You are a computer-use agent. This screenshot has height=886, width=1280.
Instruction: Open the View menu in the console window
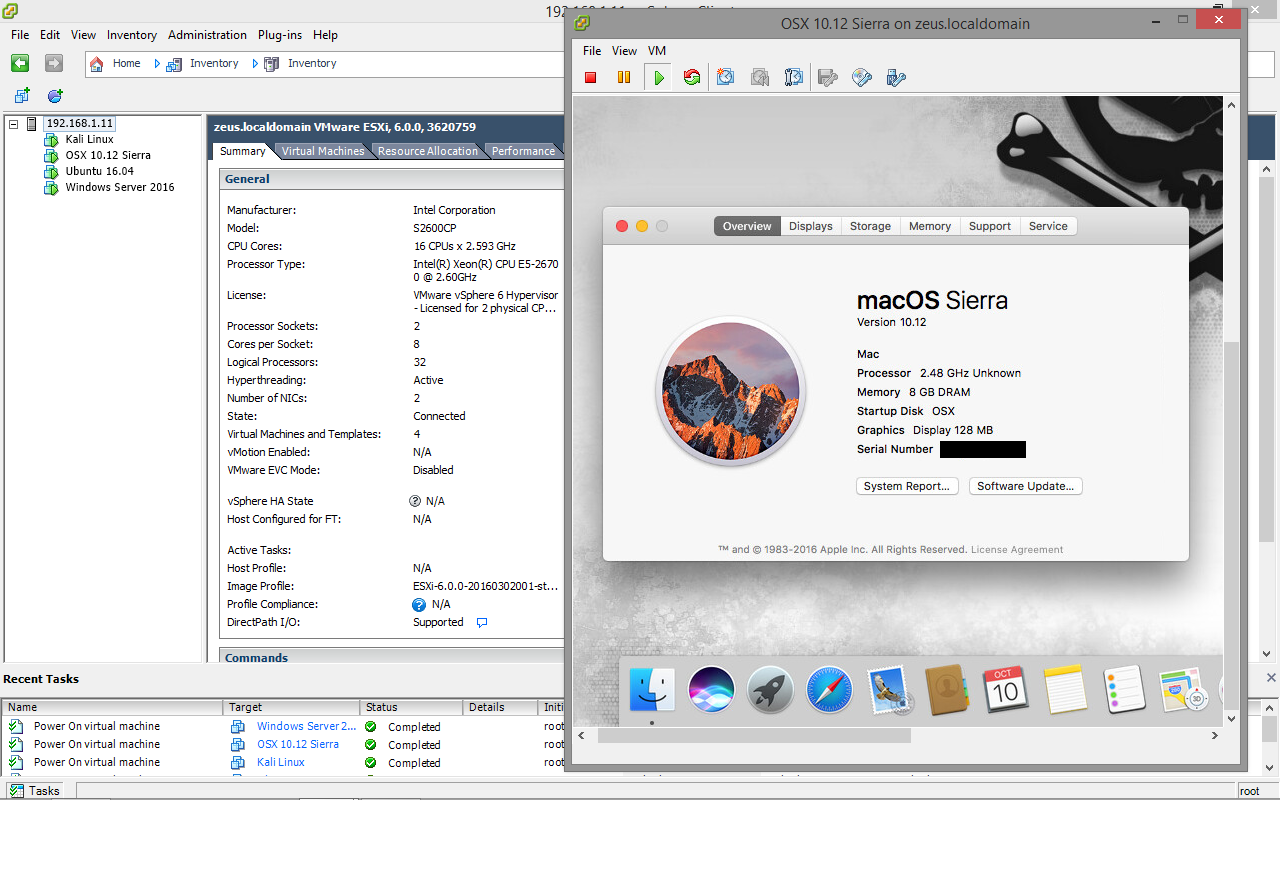[624, 51]
